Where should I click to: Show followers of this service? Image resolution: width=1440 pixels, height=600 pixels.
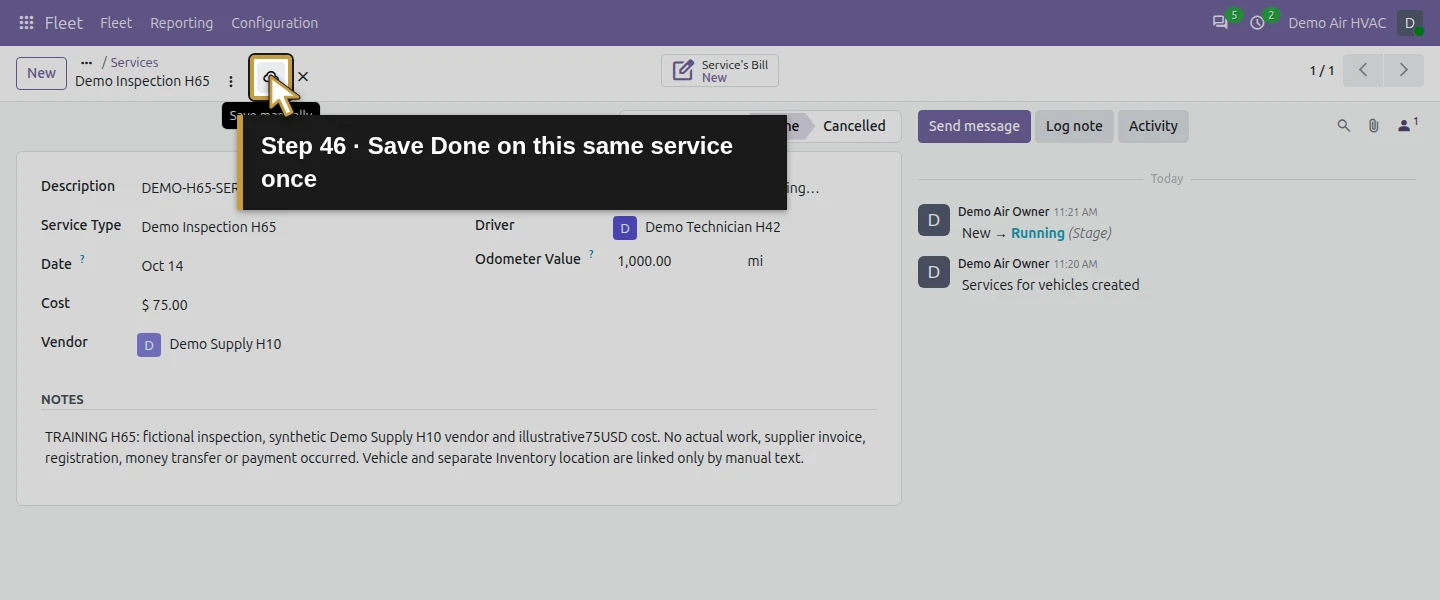[1407, 126]
